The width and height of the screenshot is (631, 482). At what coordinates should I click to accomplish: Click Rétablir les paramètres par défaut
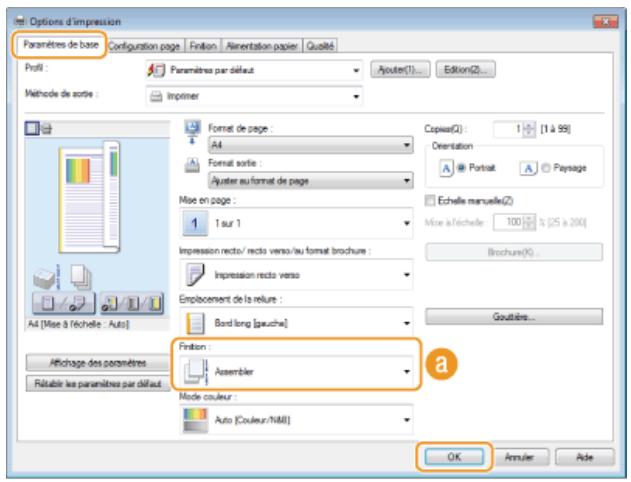point(98,384)
